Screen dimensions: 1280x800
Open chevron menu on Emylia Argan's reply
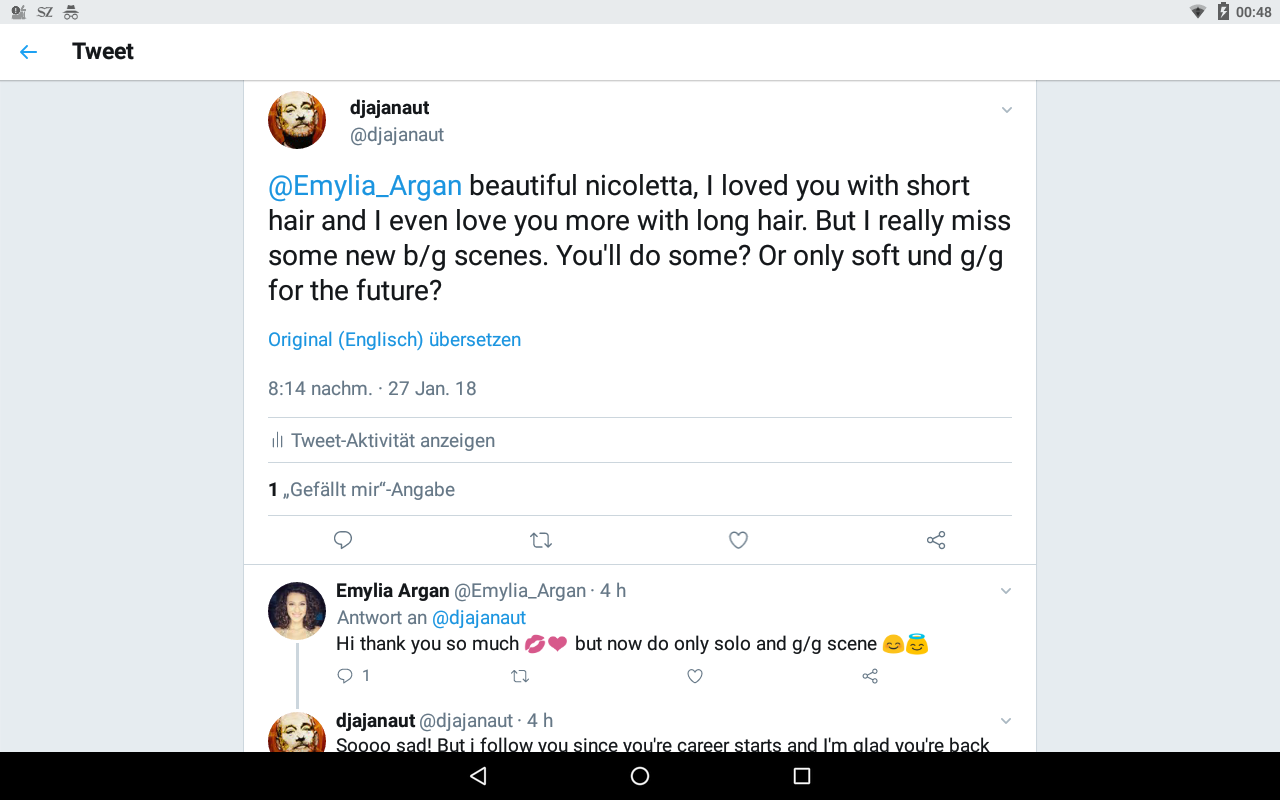pyautogui.click(x=1006, y=591)
